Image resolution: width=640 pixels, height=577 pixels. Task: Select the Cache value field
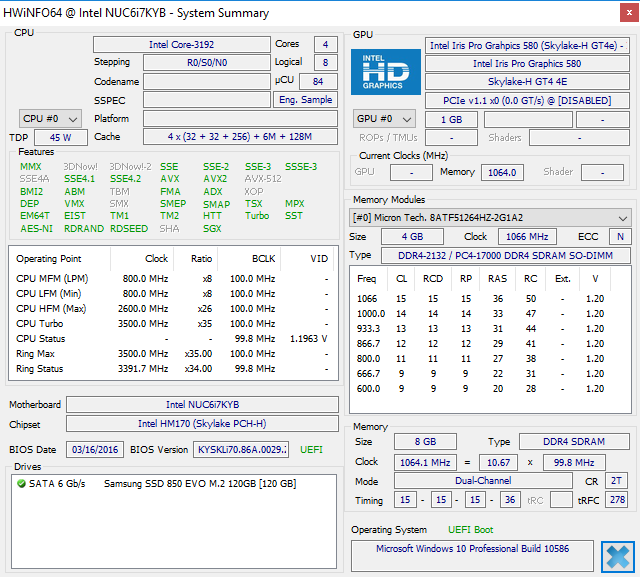240,137
